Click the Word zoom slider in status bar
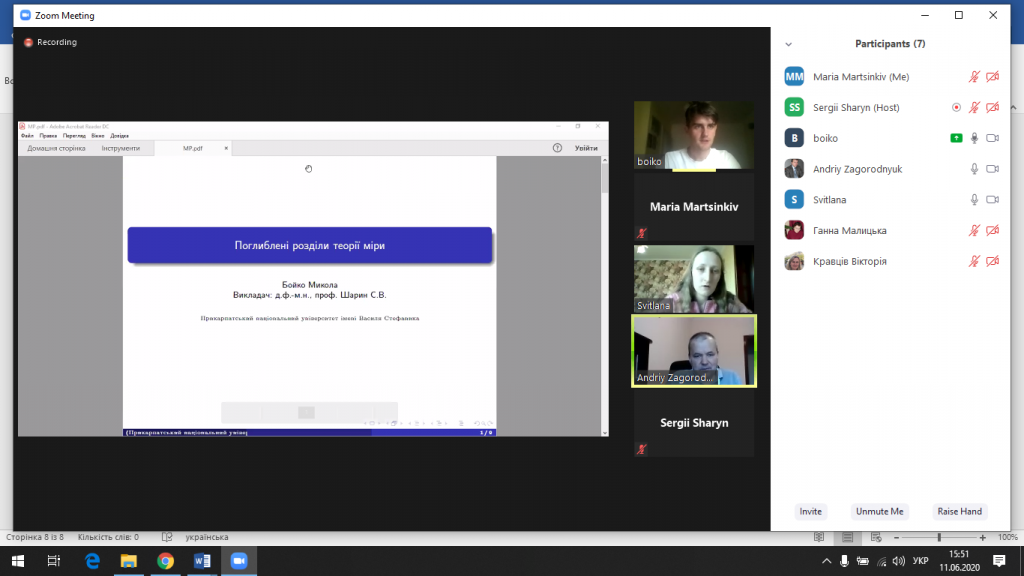The width and height of the screenshot is (1024, 576). tap(938, 537)
